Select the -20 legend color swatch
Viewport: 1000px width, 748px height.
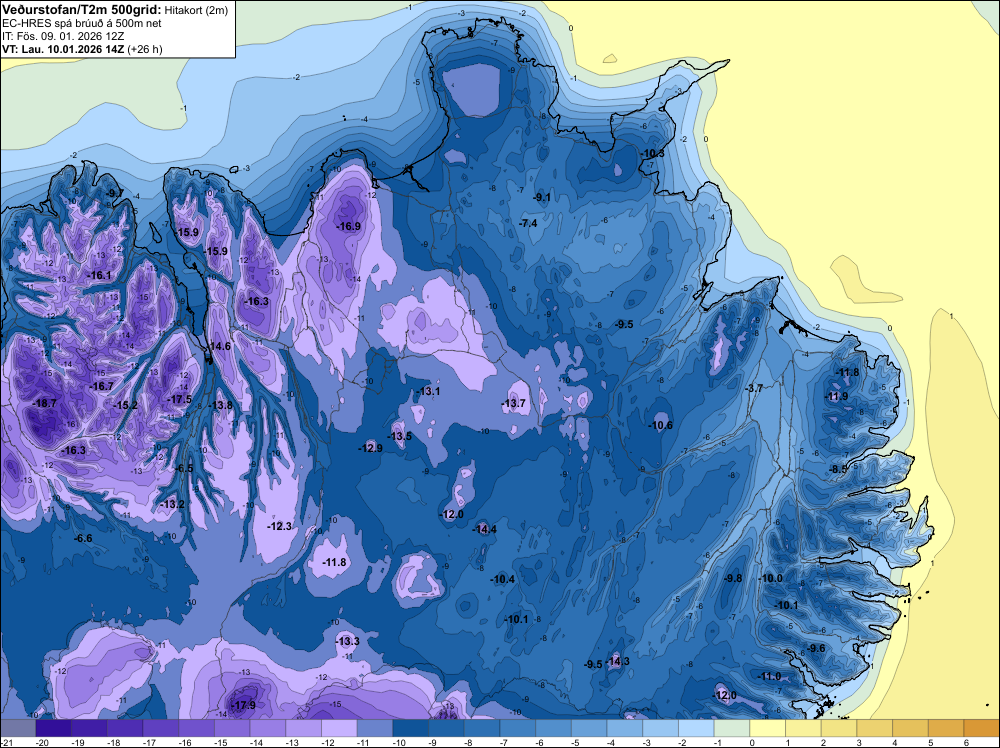coord(54,726)
